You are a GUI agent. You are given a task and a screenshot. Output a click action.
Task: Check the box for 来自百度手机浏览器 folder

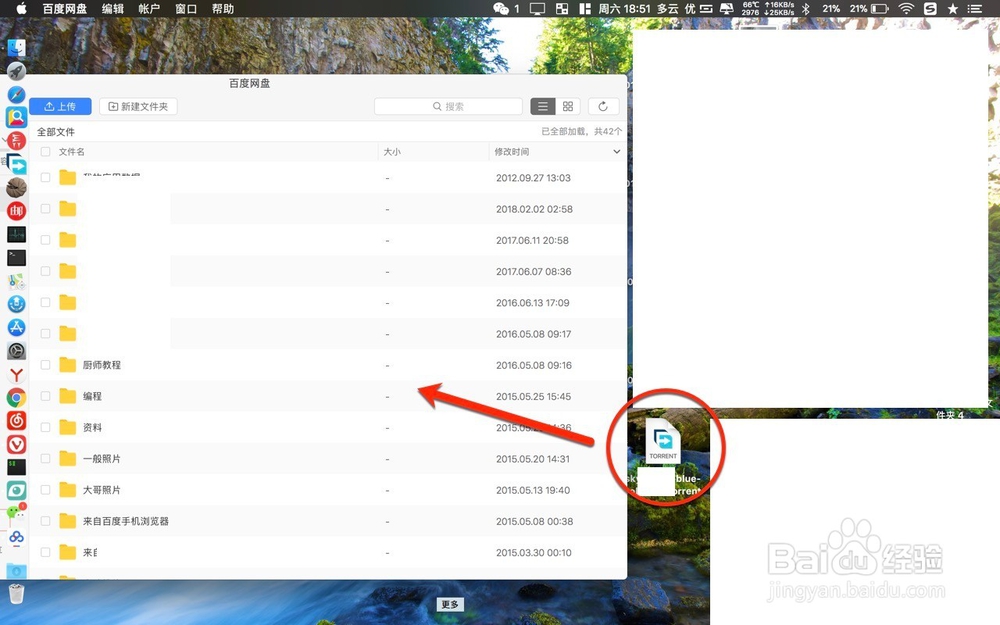(45, 521)
